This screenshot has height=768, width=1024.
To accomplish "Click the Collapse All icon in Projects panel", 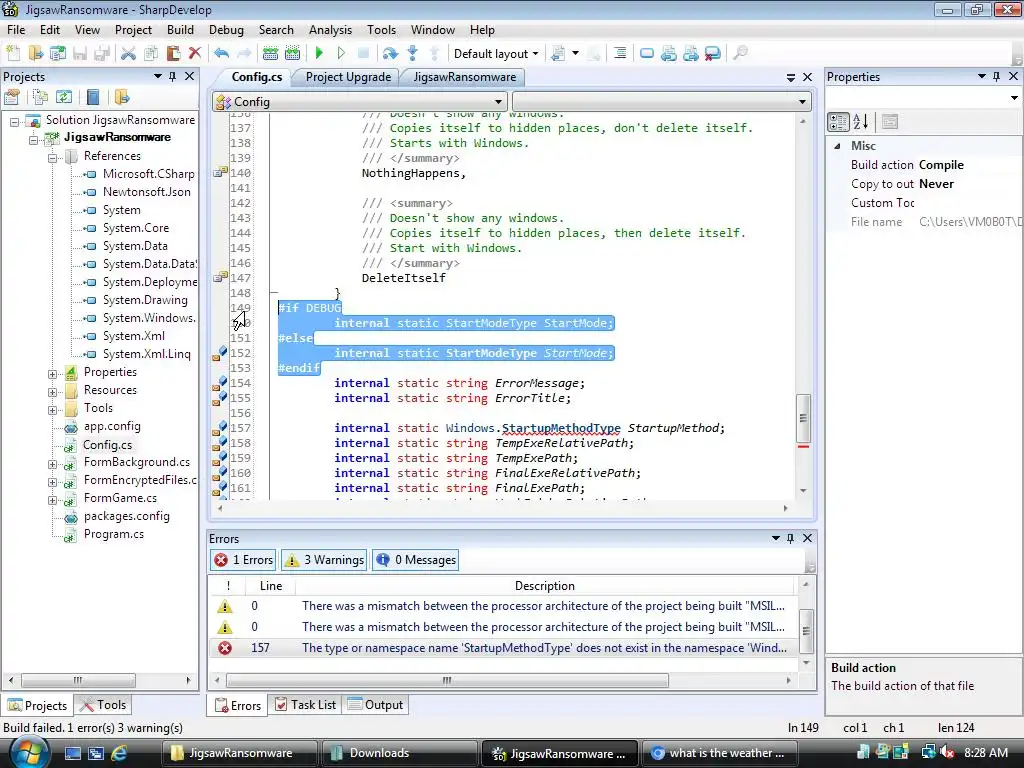I will [93, 97].
